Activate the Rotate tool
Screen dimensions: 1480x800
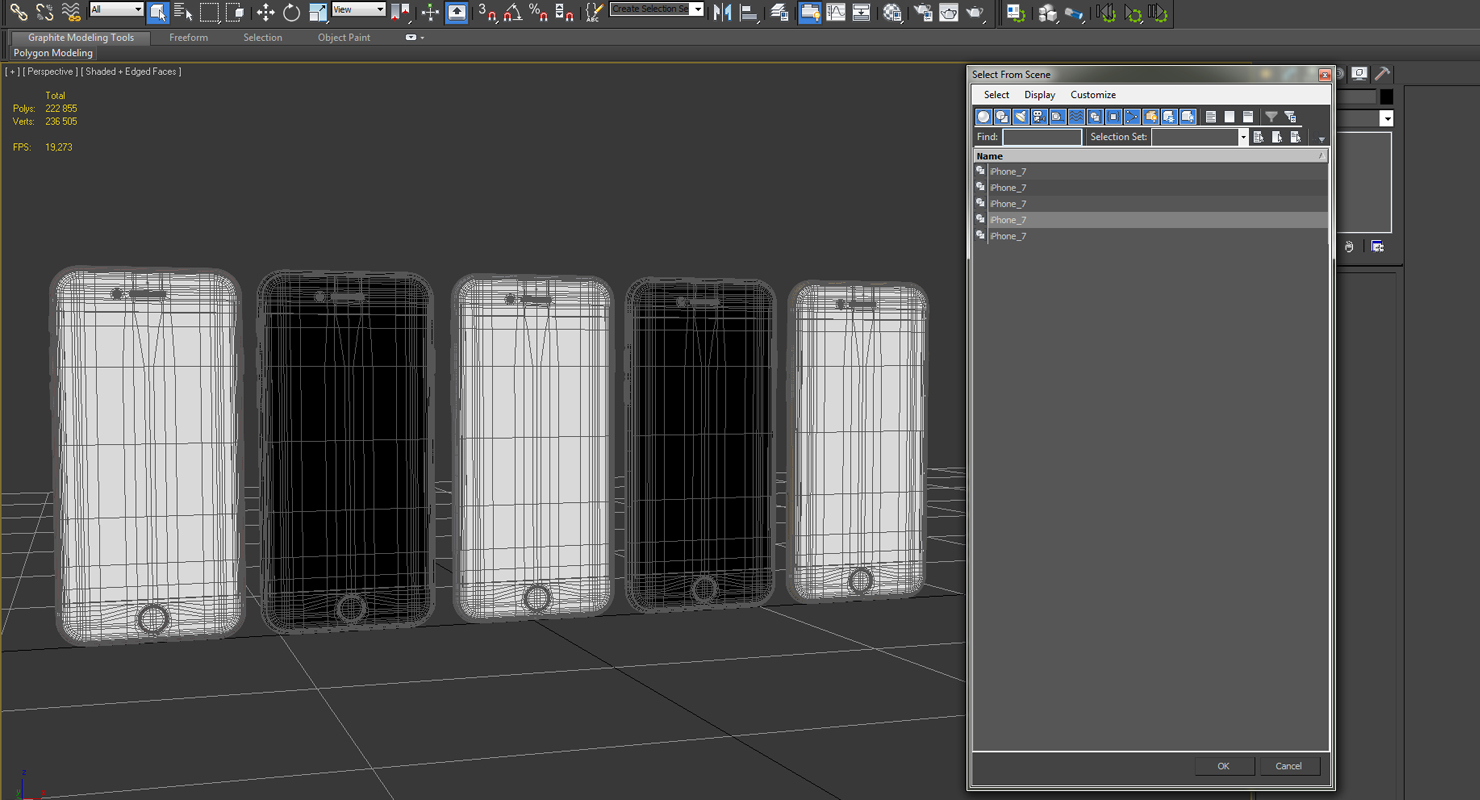(x=291, y=12)
